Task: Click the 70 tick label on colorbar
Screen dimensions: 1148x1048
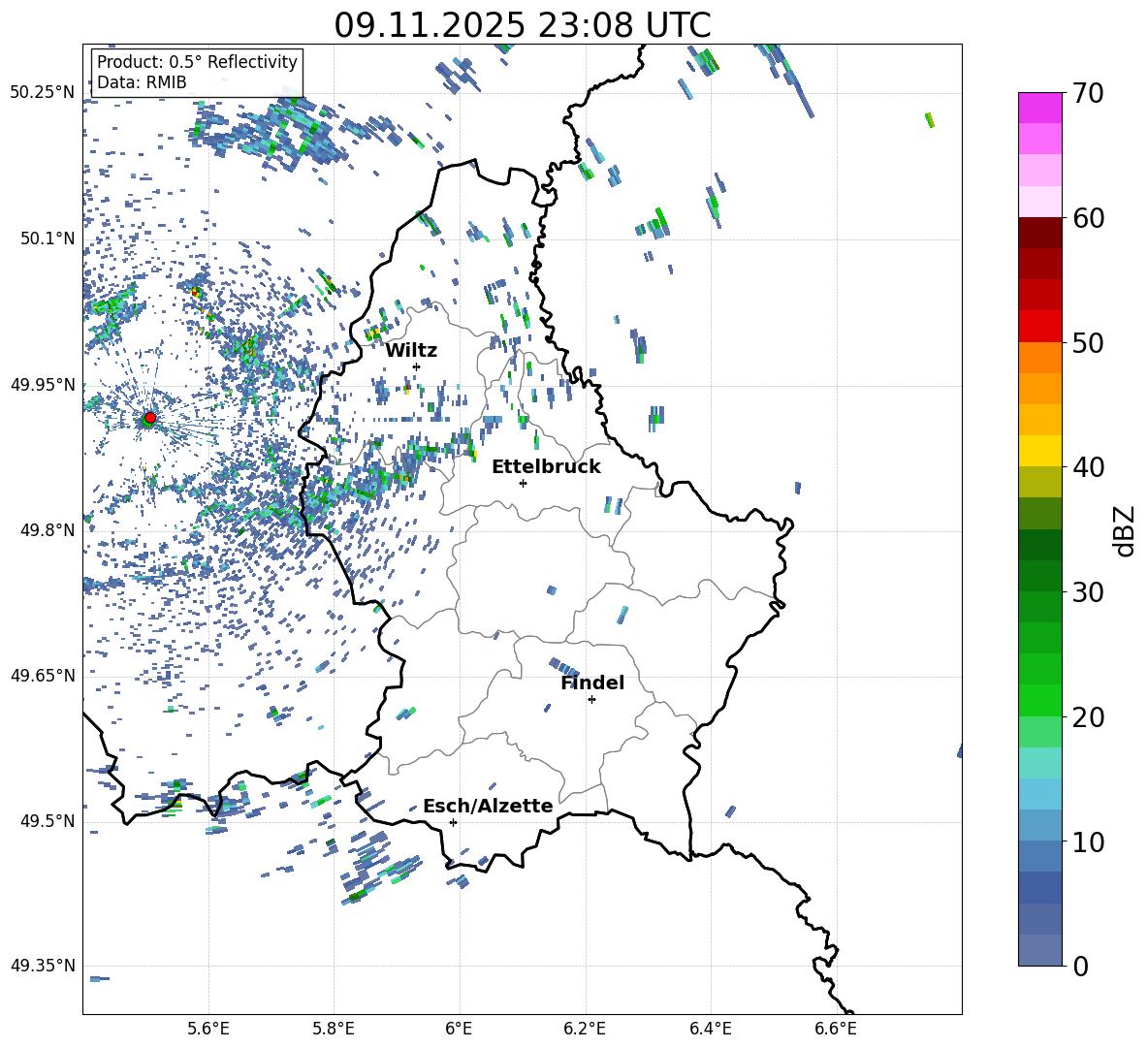Action: coord(1090,94)
